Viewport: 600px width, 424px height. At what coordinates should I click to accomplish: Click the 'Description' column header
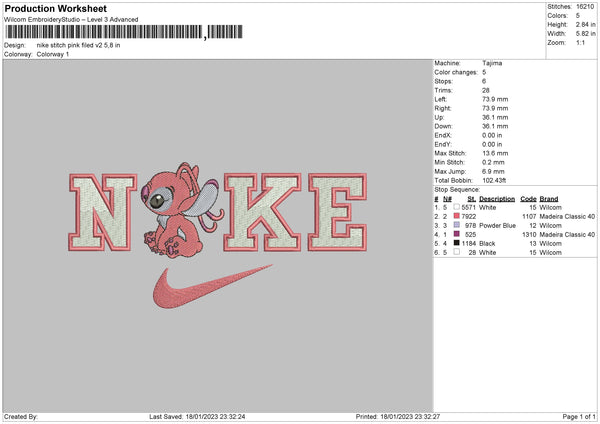point(497,199)
